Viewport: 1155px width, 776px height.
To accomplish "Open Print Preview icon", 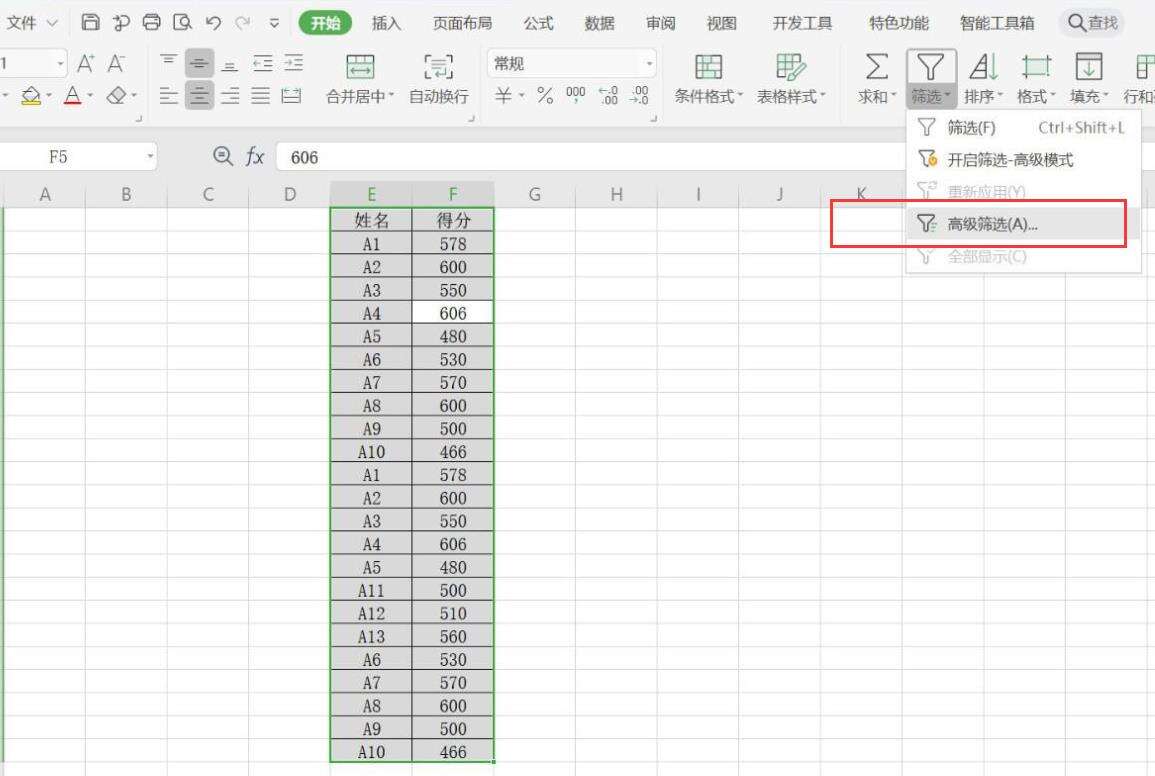I will tap(182, 22).
